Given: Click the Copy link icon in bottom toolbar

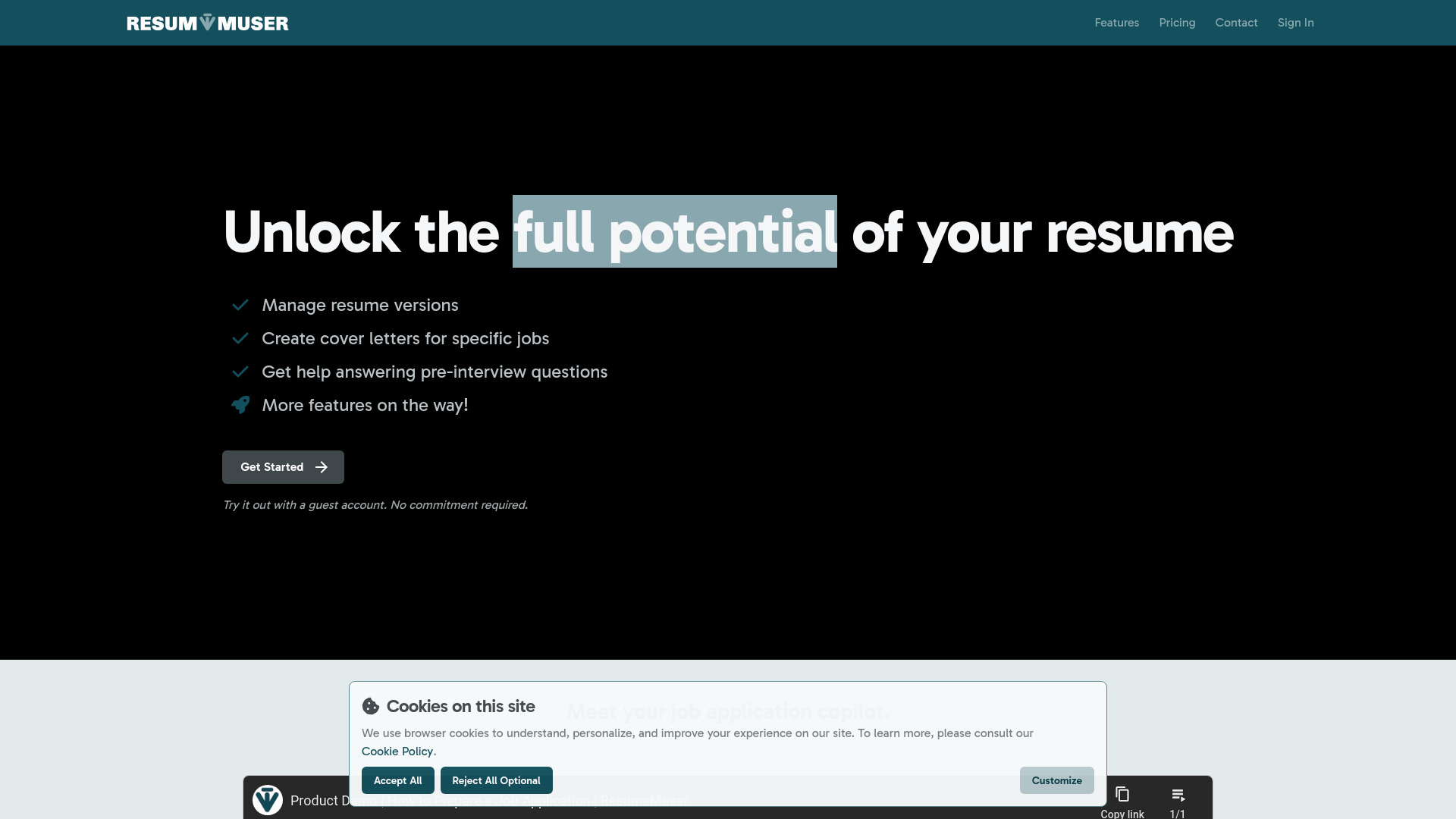Looking at the screenshot, I should pos(1122,794).
